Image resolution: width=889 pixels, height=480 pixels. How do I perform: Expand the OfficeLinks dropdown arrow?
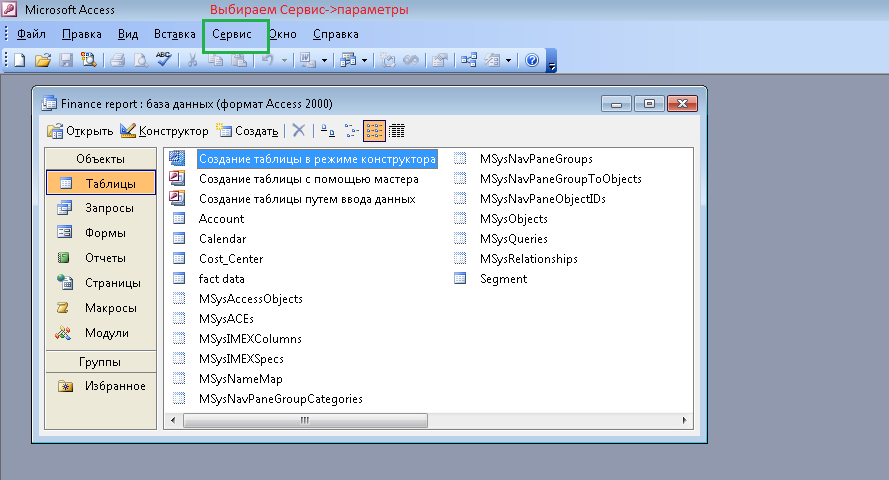[x=324, y=60]
